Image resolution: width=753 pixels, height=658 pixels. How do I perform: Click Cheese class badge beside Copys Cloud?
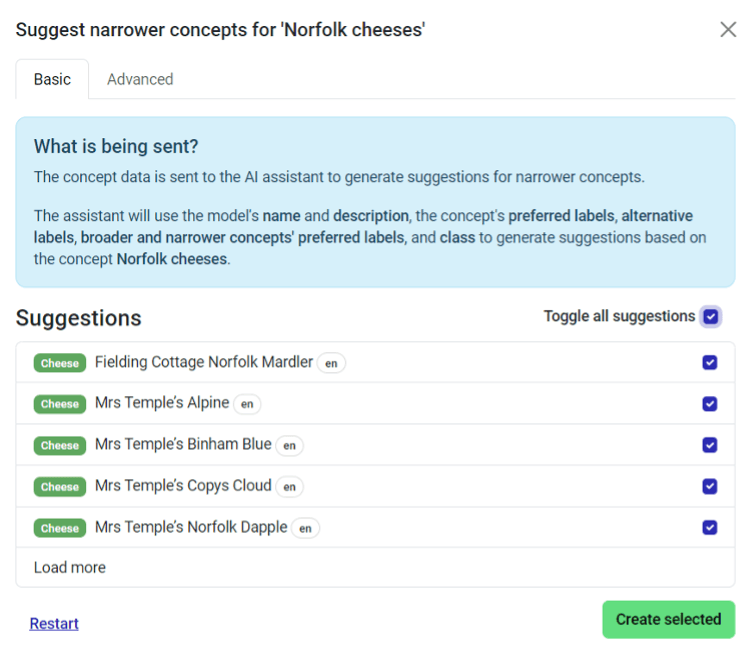point(60,487)
